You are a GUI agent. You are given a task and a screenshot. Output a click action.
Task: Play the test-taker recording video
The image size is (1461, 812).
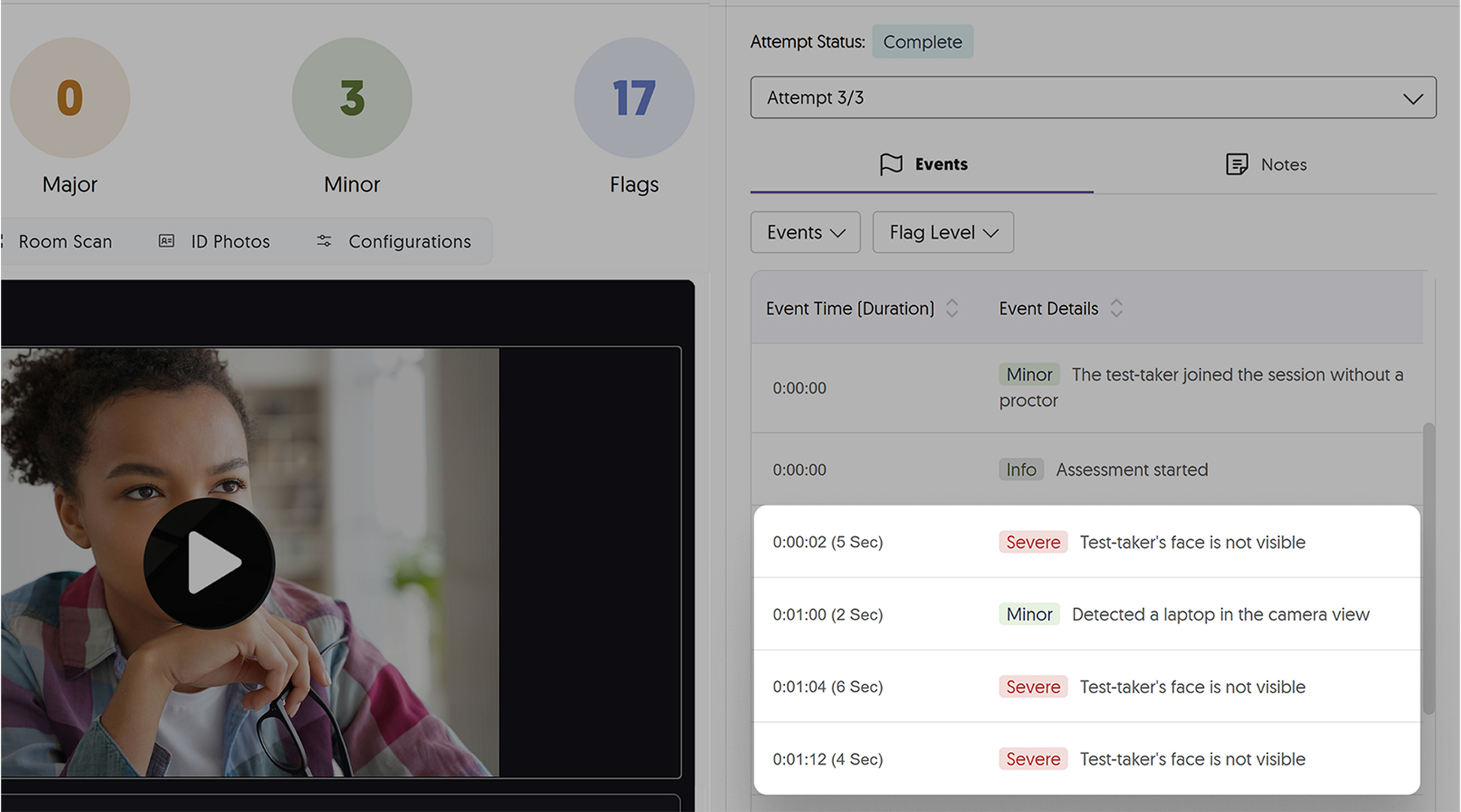point(209,563)
